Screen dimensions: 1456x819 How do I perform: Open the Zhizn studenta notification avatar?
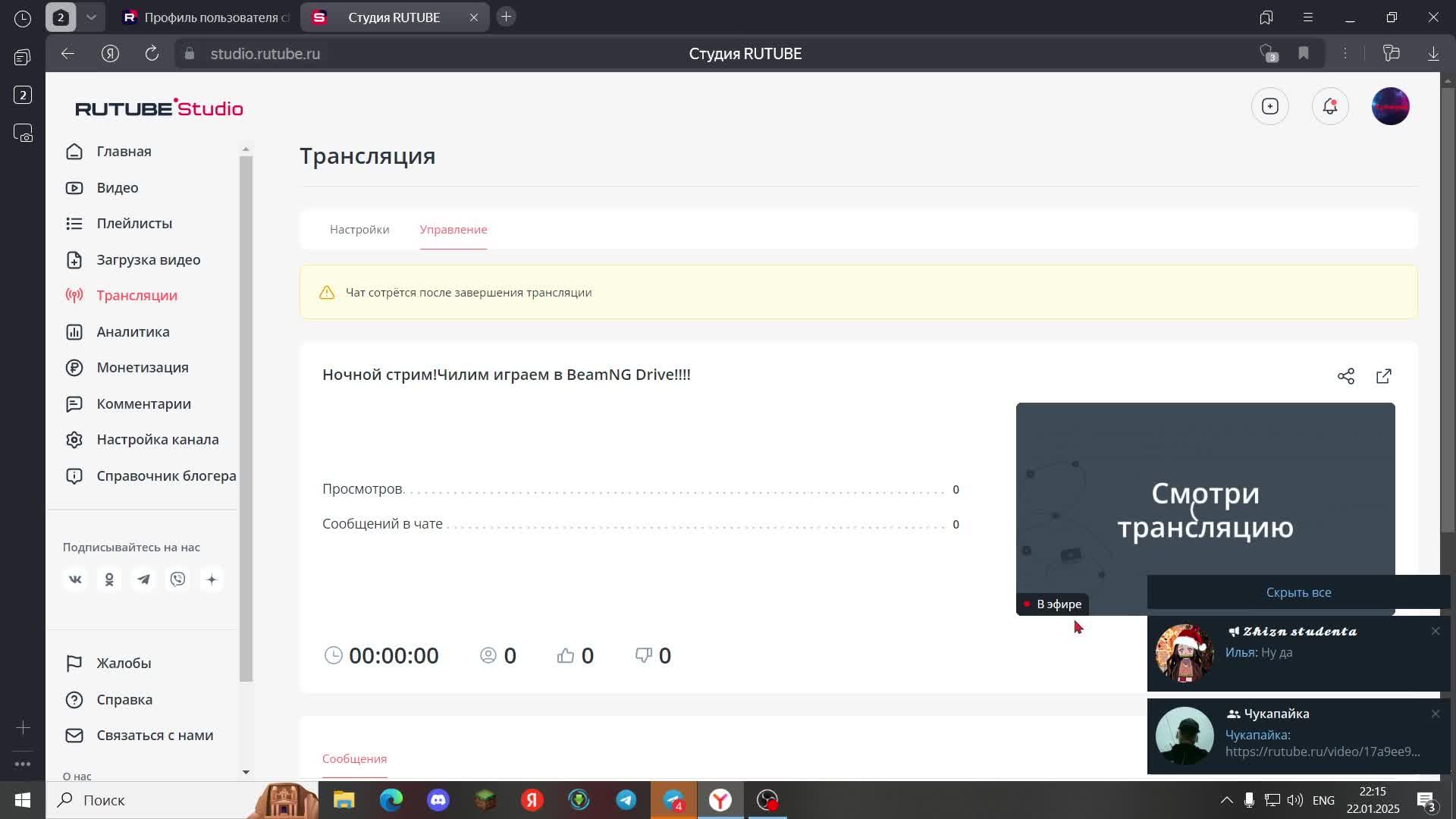tap(1185, 653)
